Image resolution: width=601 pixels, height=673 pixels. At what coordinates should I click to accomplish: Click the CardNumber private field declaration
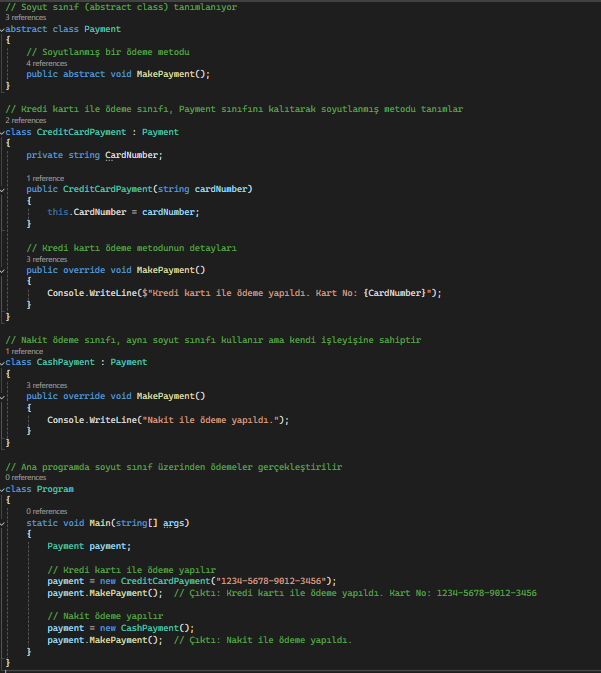click(133, 155)
